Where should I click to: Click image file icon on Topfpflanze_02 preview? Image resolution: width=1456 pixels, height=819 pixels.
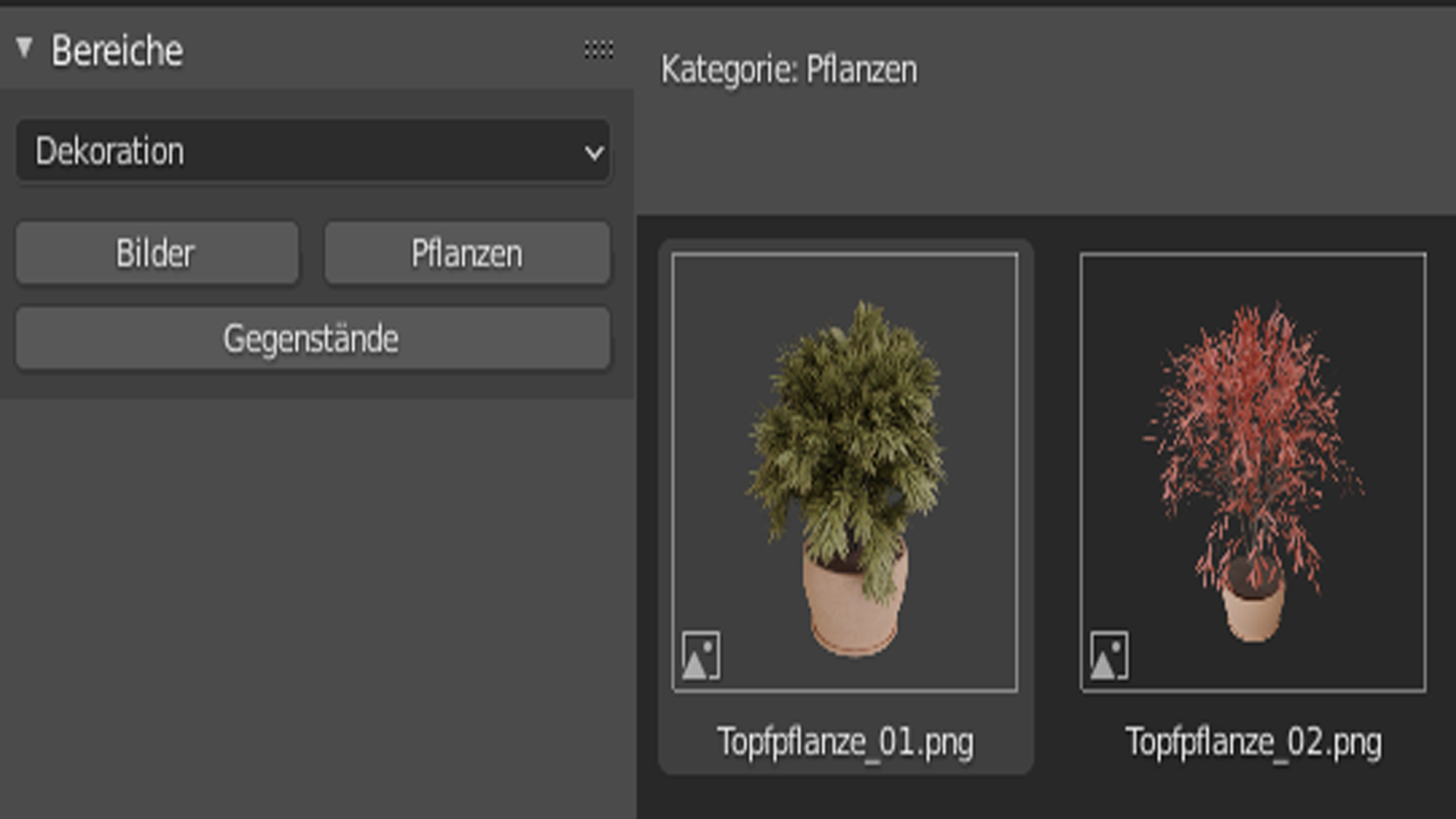(x=1109, y=656)
